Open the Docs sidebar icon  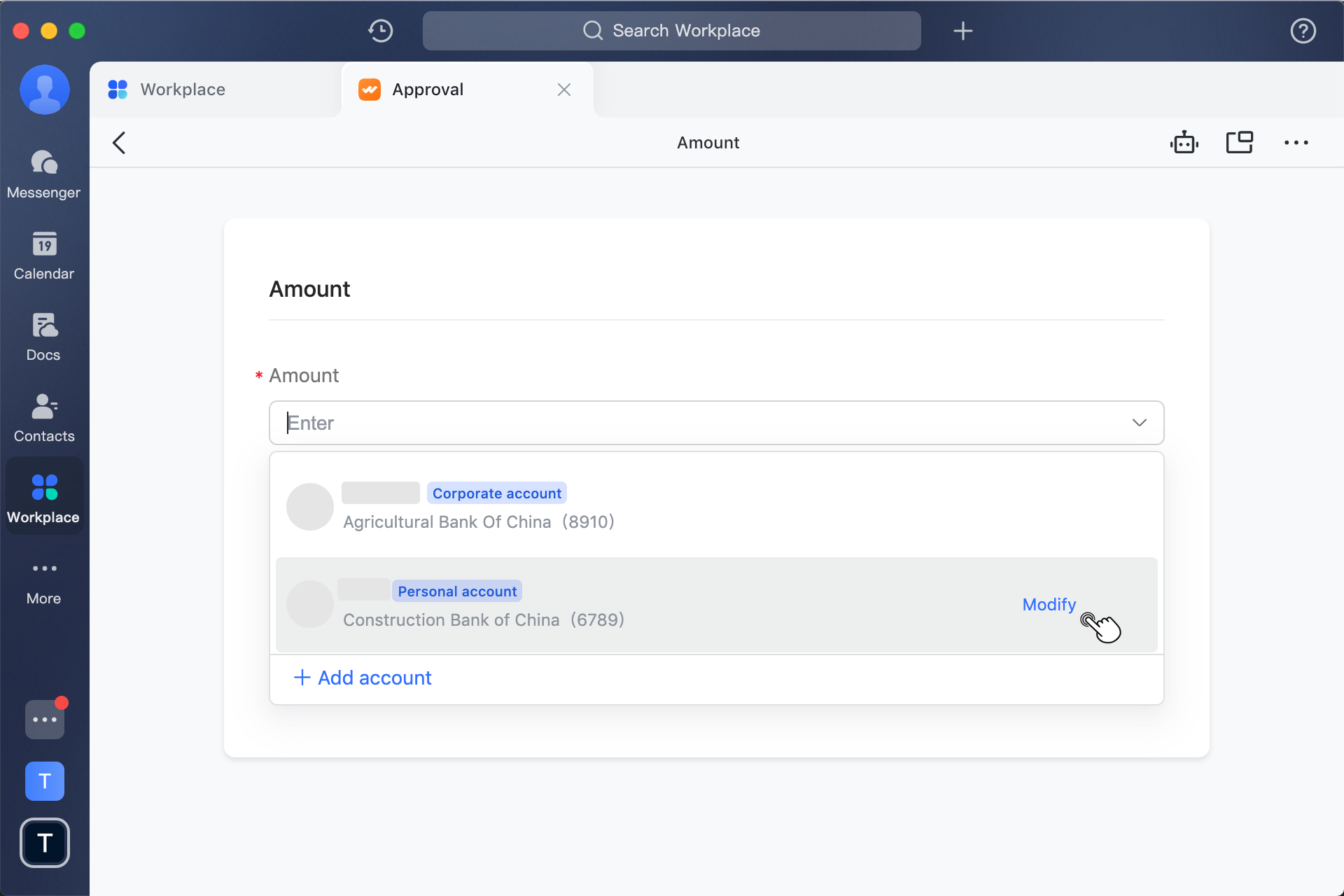(x=44, y=335)
